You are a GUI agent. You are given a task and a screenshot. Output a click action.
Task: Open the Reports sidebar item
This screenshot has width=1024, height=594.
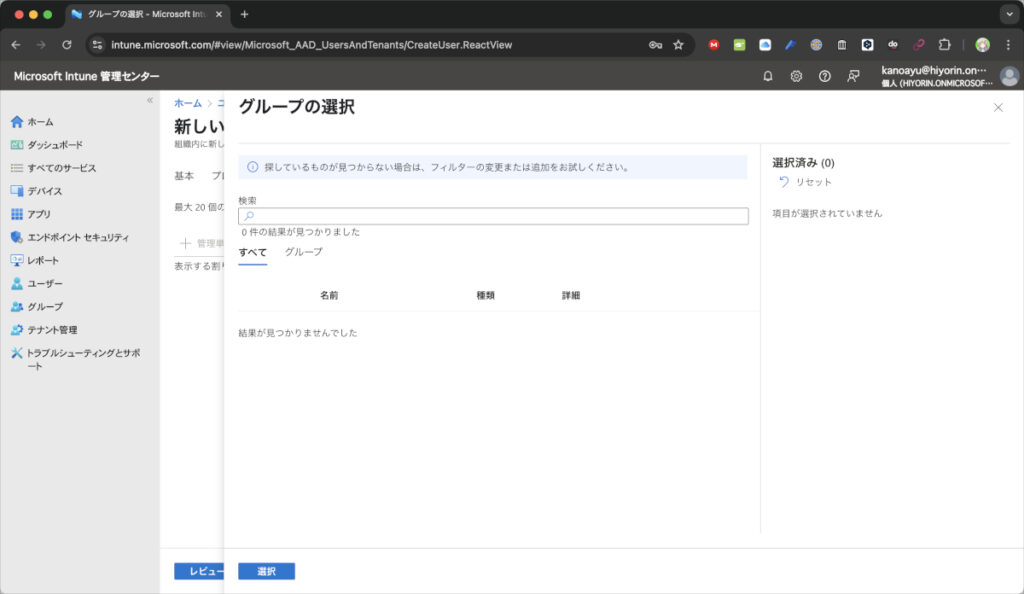(x=35, y=260)
